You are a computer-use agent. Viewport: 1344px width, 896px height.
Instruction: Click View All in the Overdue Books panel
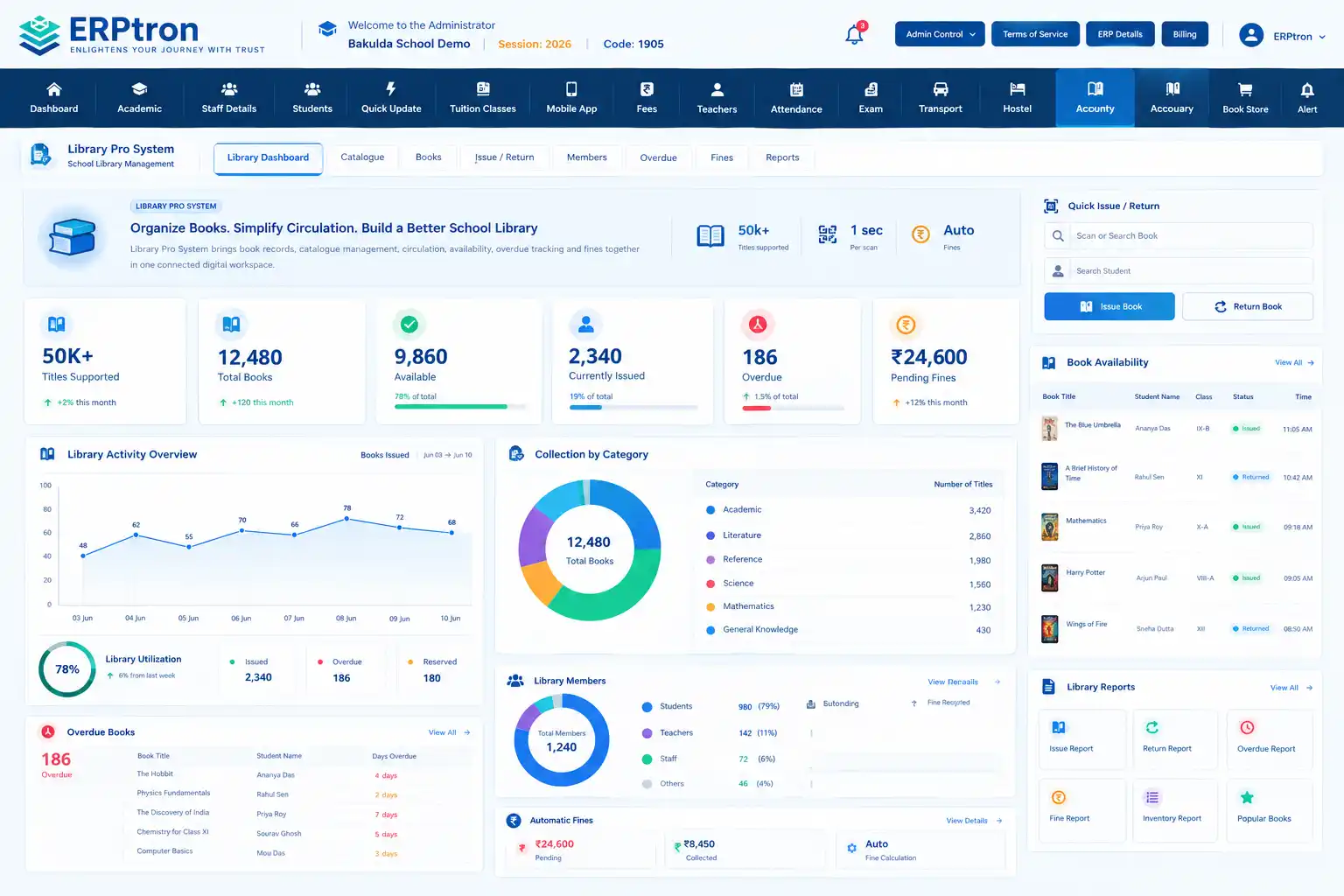coord(449,732)
